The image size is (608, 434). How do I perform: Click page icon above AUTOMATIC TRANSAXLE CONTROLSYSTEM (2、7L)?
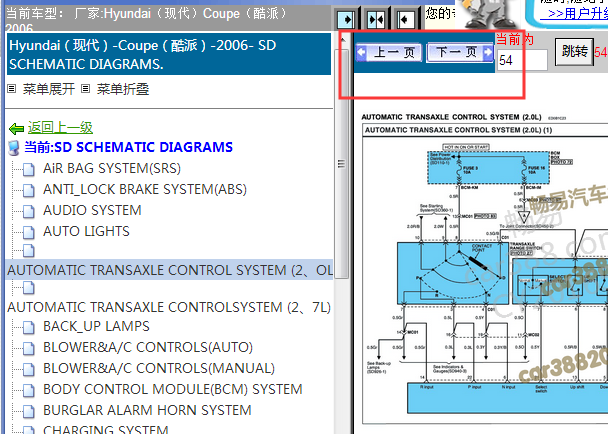click(28, 288)
